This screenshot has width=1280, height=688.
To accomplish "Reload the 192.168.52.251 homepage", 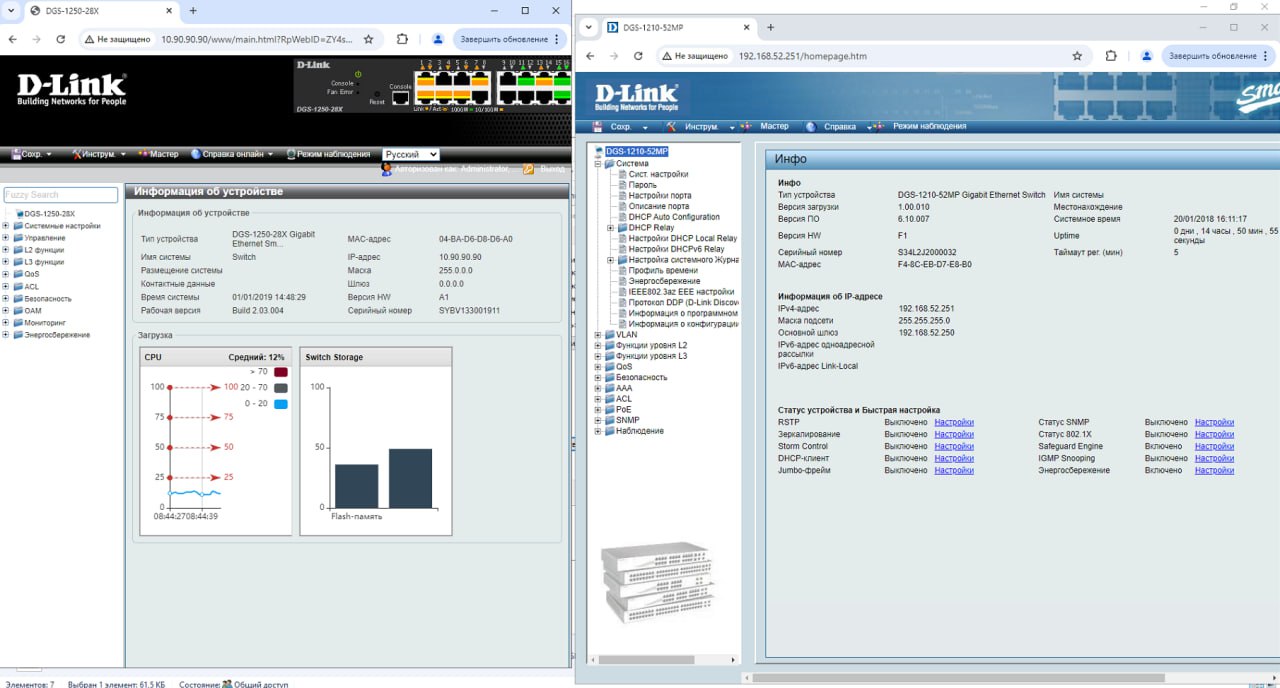I will click(637, 56).
